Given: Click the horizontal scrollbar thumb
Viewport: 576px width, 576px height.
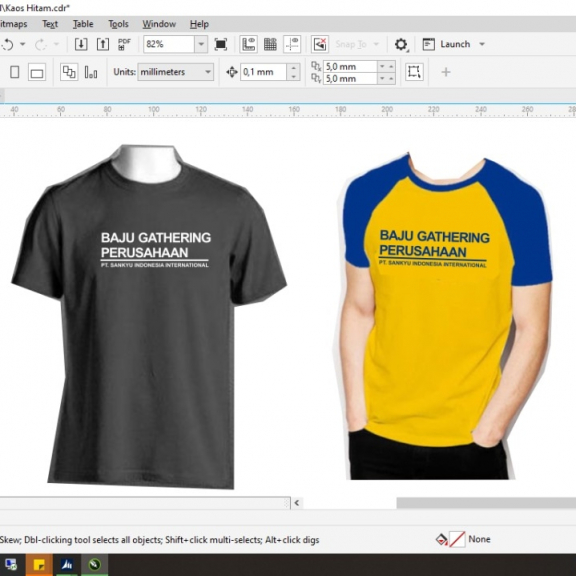Looking at the screenshot, I should click(x=486, y=503).
